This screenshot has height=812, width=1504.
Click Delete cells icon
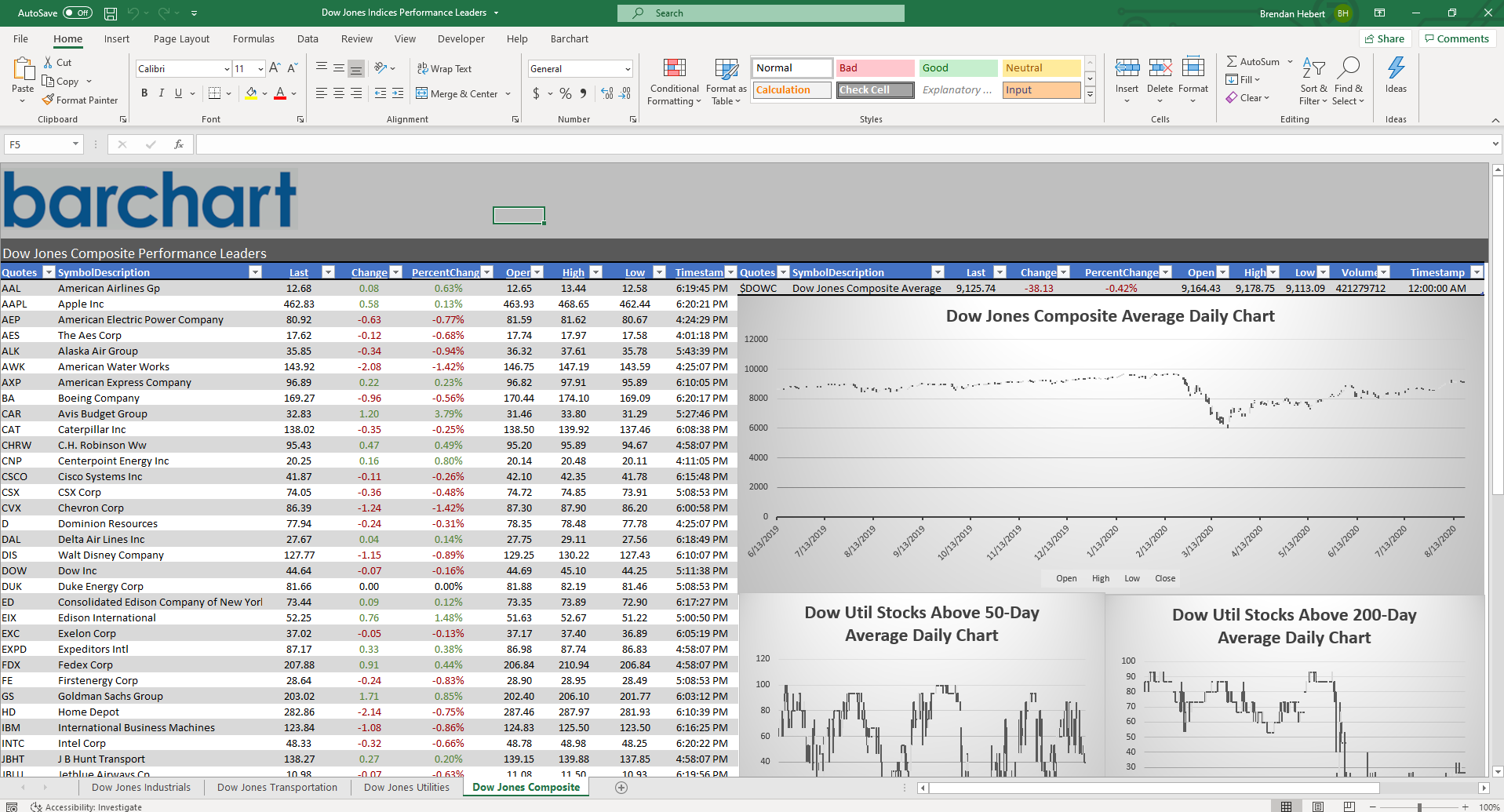click(x=1160, y=68)
